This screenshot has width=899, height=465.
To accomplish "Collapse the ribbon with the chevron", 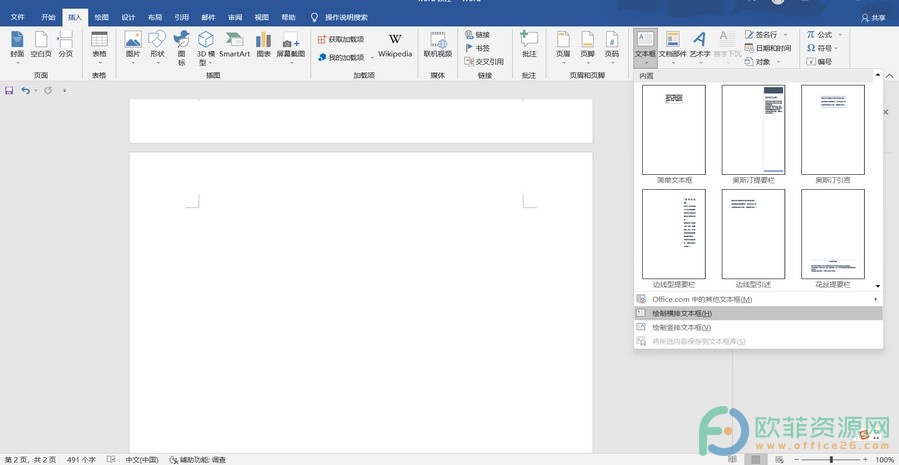I will (890, 76).
